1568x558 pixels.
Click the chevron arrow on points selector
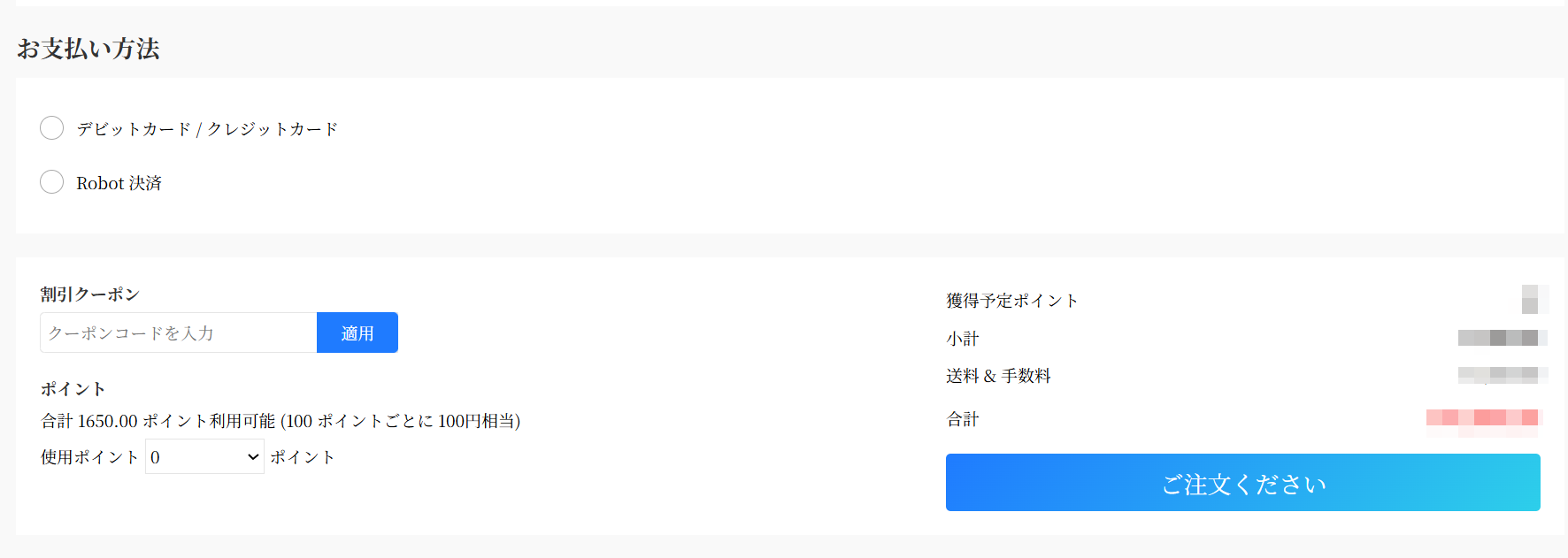point(253,456)
